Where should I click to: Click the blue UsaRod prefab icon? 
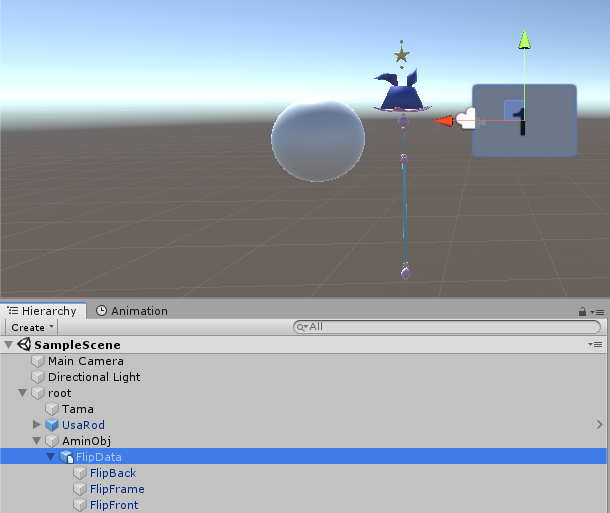(52, 425)
